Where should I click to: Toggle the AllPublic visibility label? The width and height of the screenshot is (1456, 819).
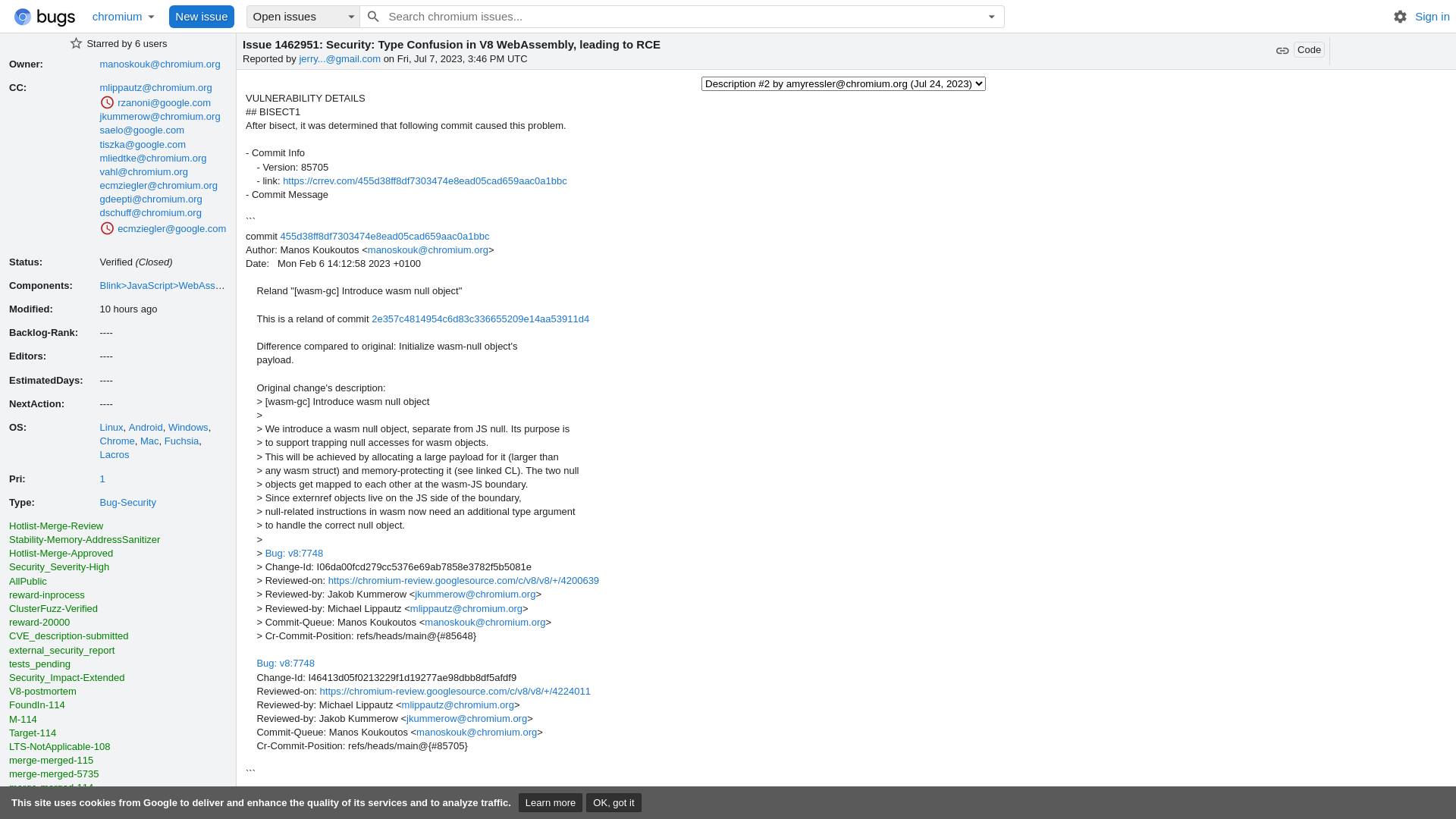(x=27, y=580)
